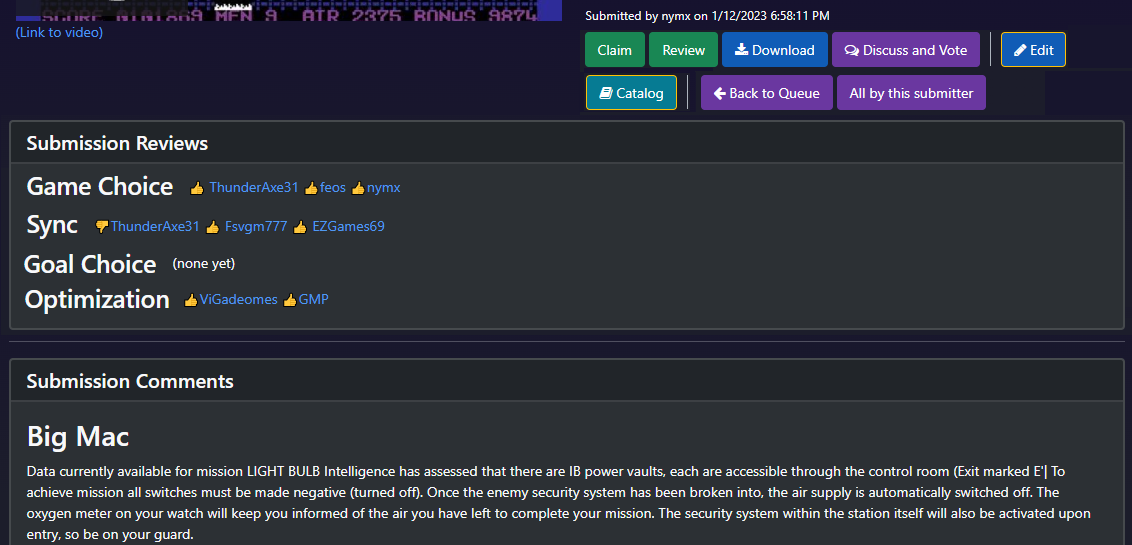The height and width of the screenshot is (545, 1132).
Task: Open Discuss and Vote page
Action: click(905, 50)
